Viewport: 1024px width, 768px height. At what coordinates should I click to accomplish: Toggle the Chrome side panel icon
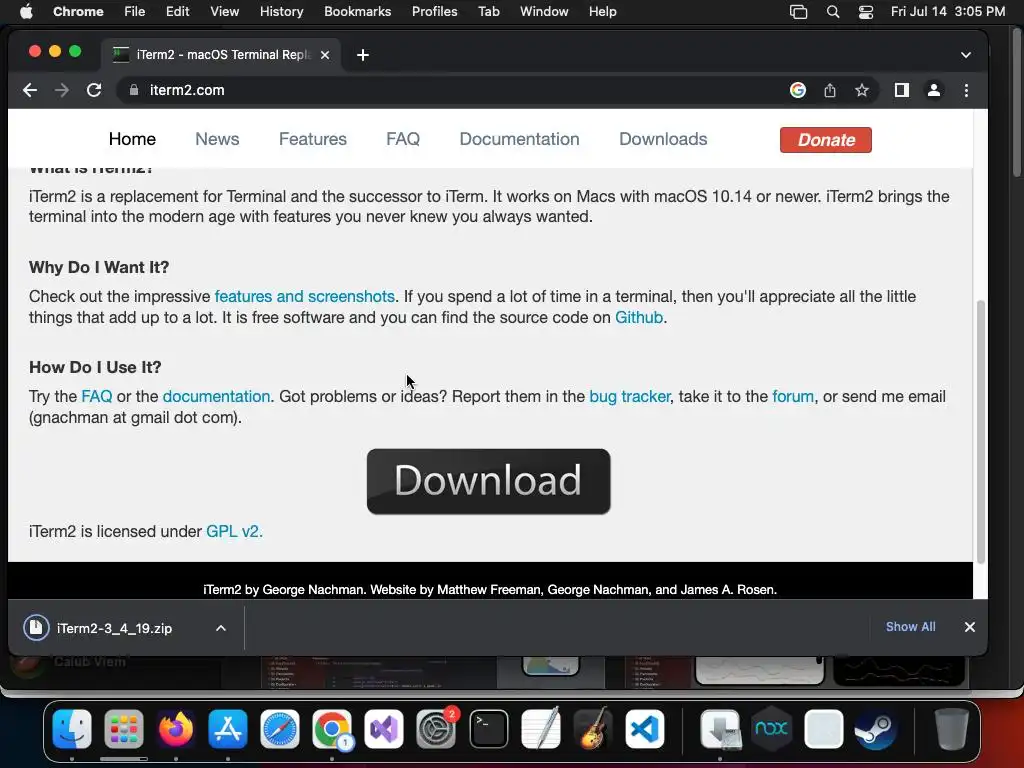pyautogui.click(x=902, y=90)
